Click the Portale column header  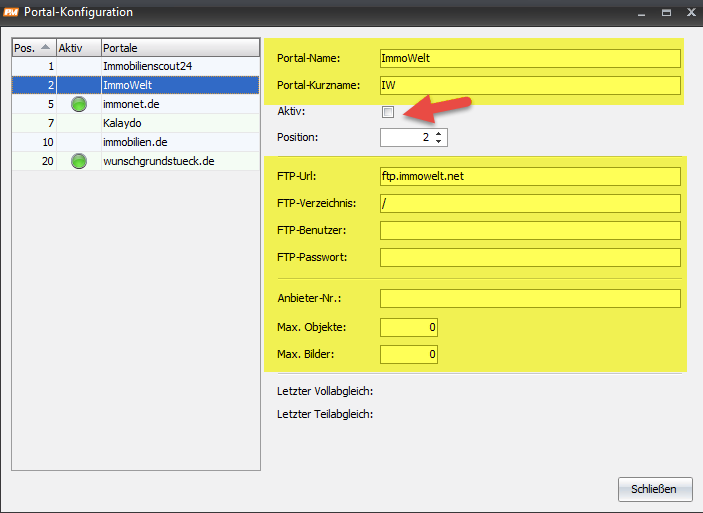[x=180, y=48]
